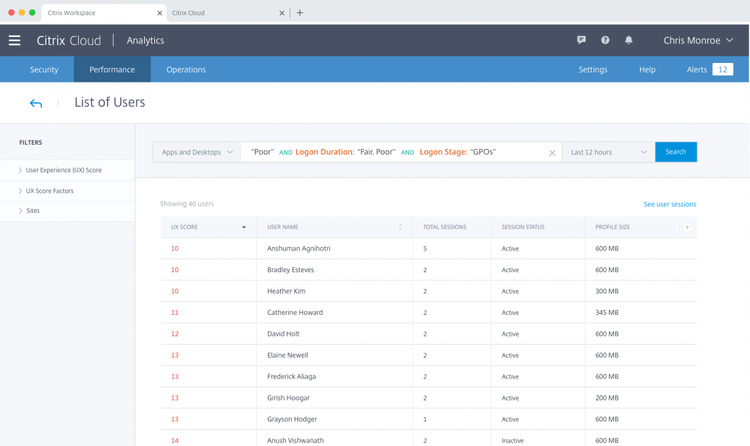Click UX score 11 for Catherine Howard
Screen dimensions: 750x446
tap(175, 312)
